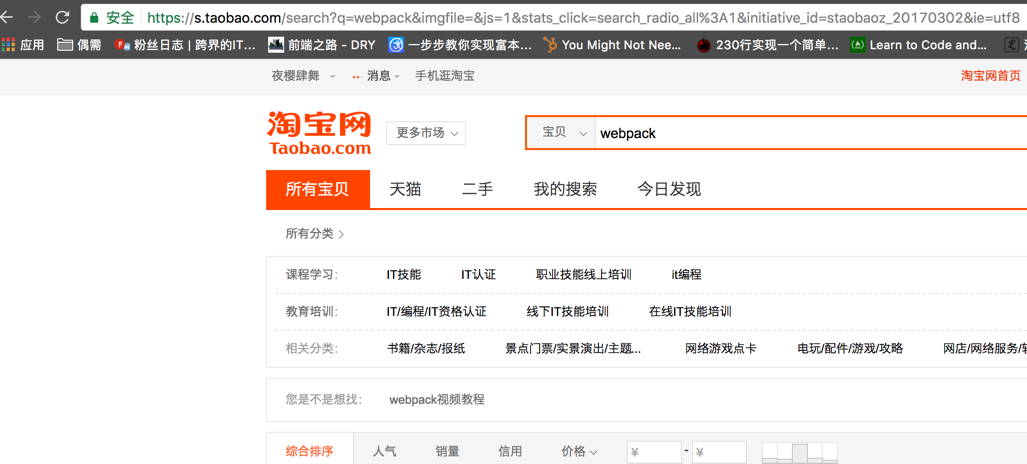Click the browser forward arrow
The height and width of the screenshot is (464, 1027).
point(33,18)
